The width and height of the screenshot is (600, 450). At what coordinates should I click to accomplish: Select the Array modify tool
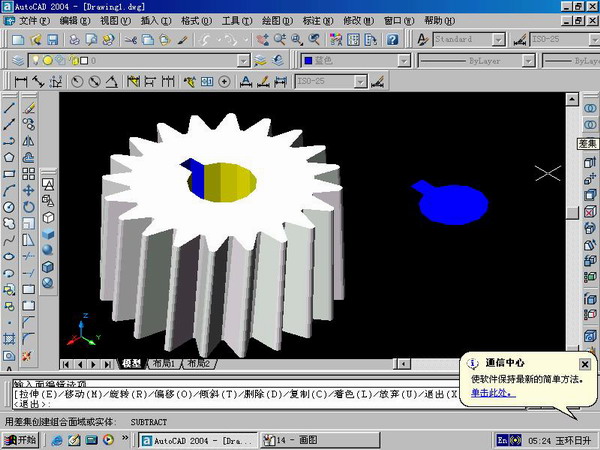29,174
